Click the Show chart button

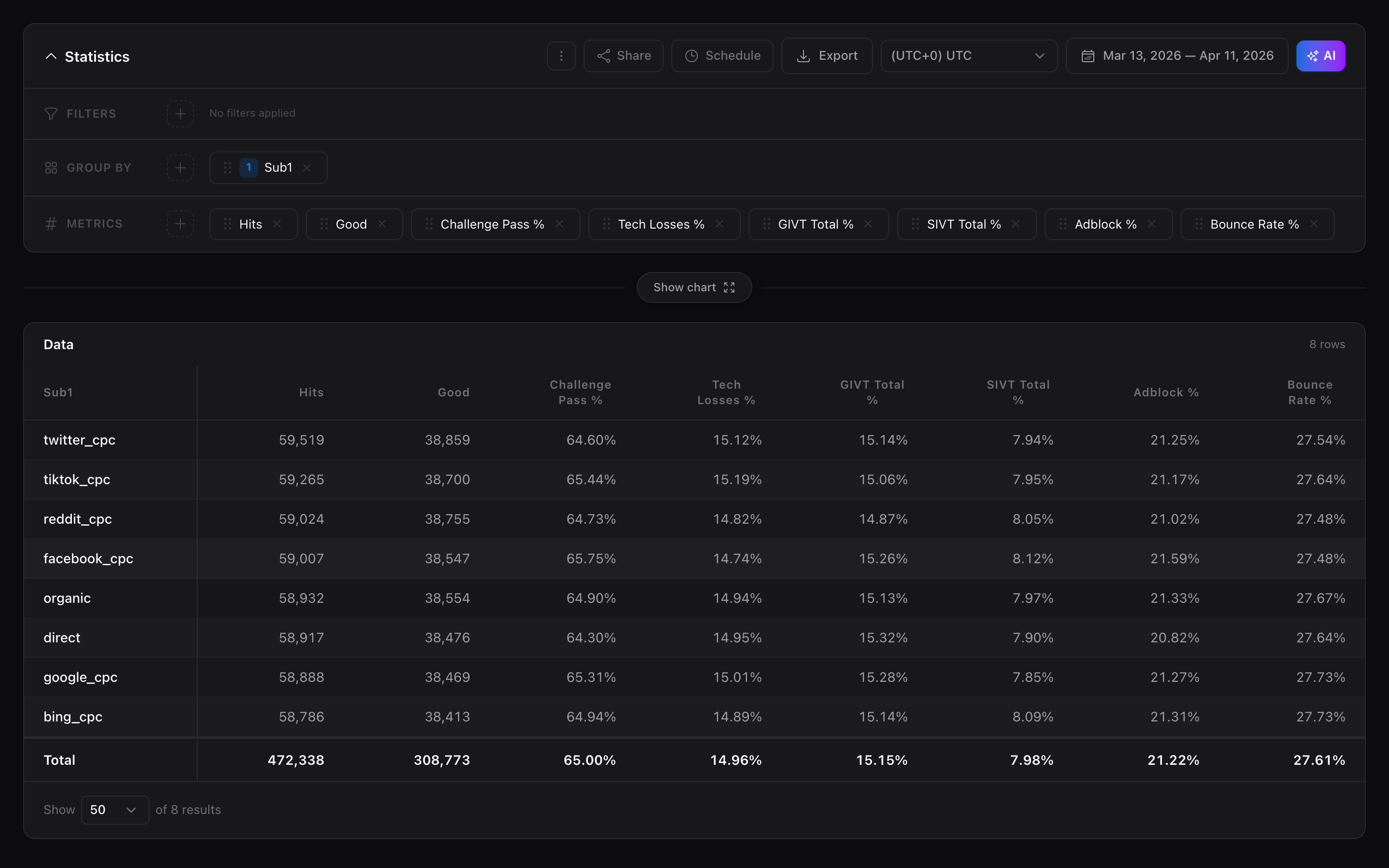coord(694,287)
